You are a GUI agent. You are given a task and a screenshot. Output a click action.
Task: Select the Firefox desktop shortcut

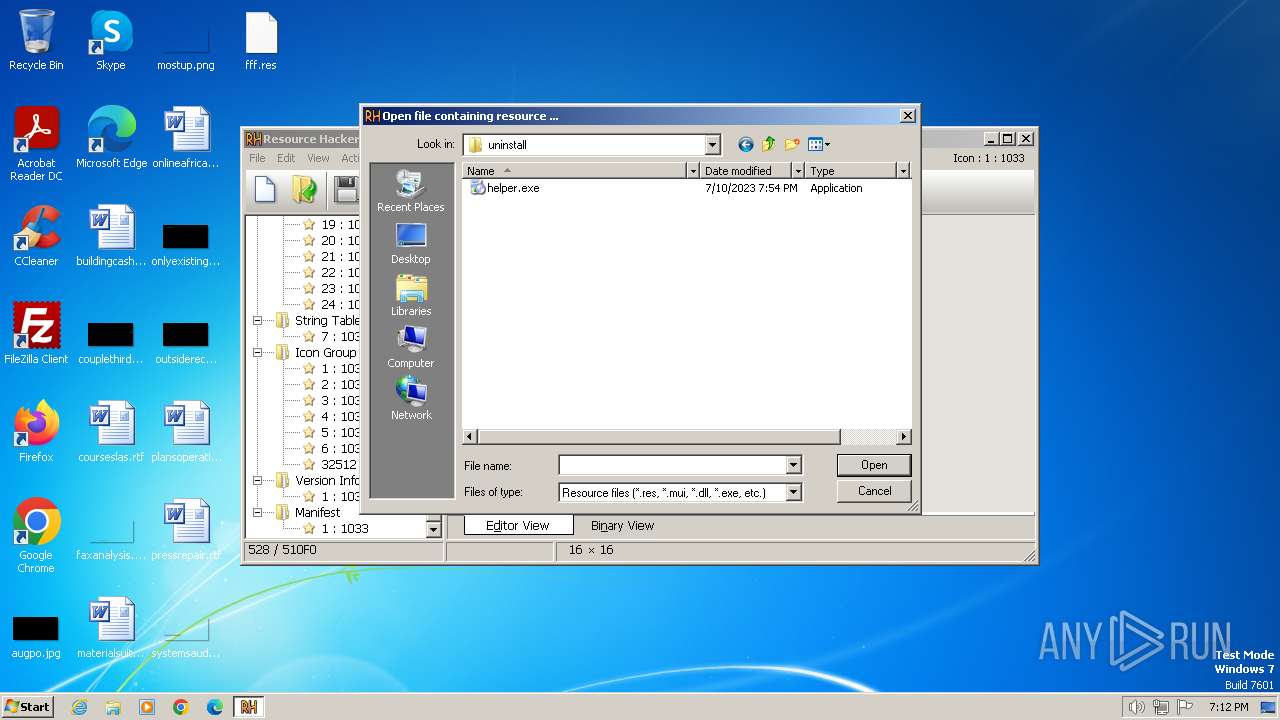pos(36,432)
